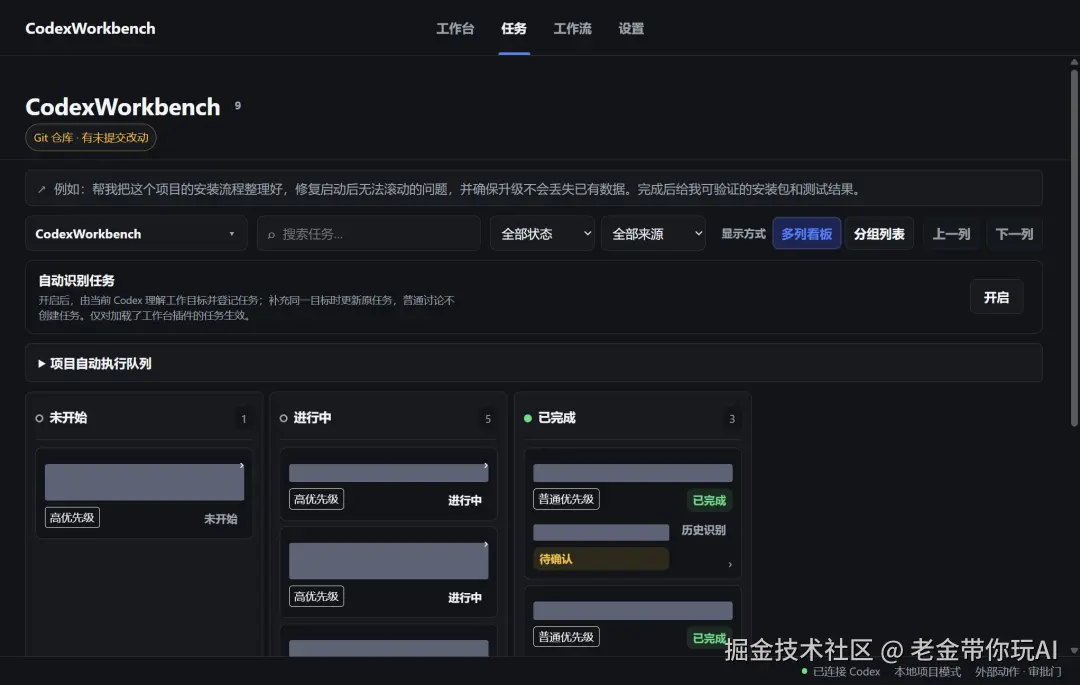Click the magnifier icon in task search
This screenshot has width=1080, height=685.
tap(271, 235)
